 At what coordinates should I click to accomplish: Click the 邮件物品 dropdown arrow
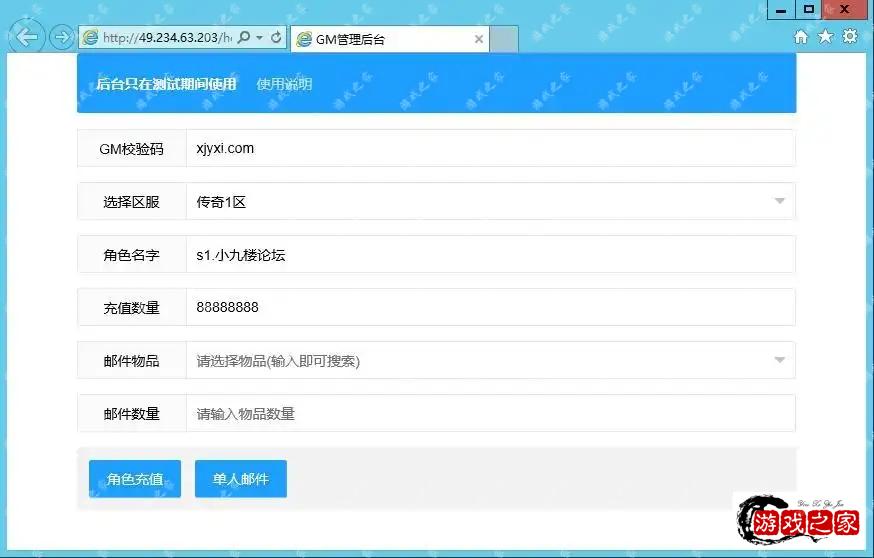pos(780,360)
